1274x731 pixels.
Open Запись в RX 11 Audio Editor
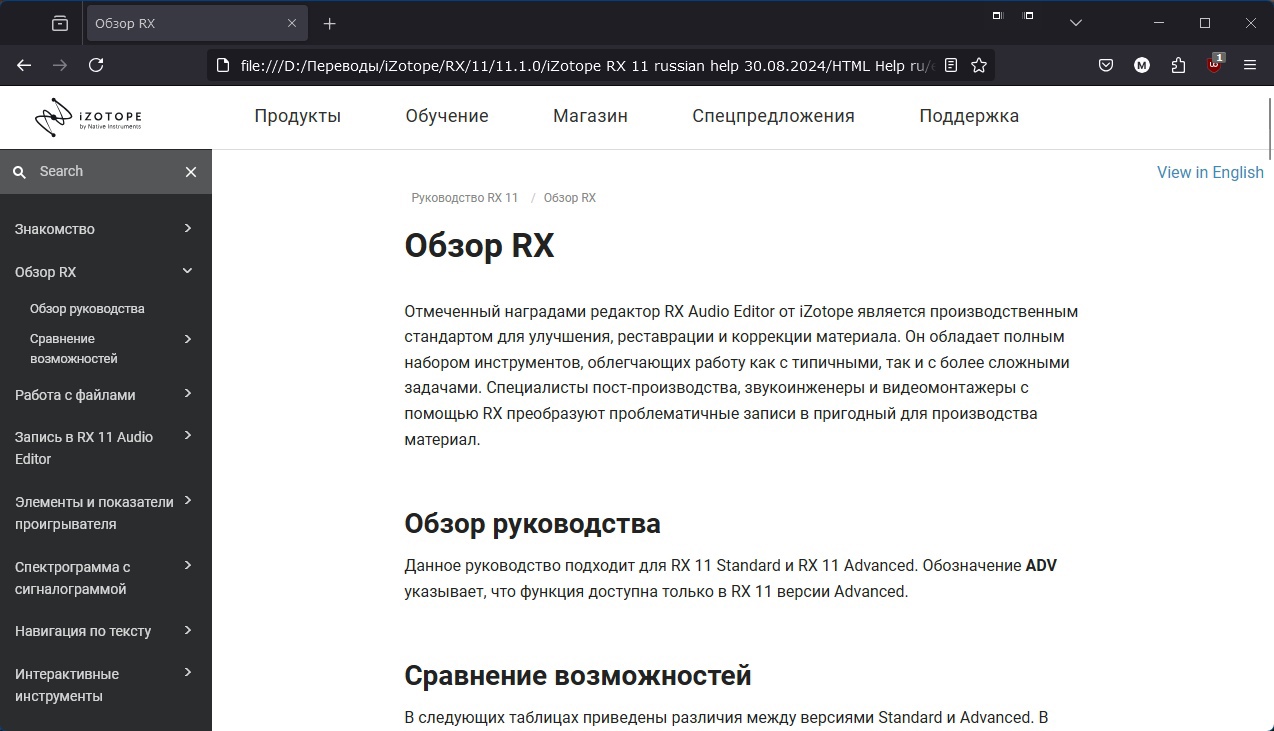pos(84,448)
